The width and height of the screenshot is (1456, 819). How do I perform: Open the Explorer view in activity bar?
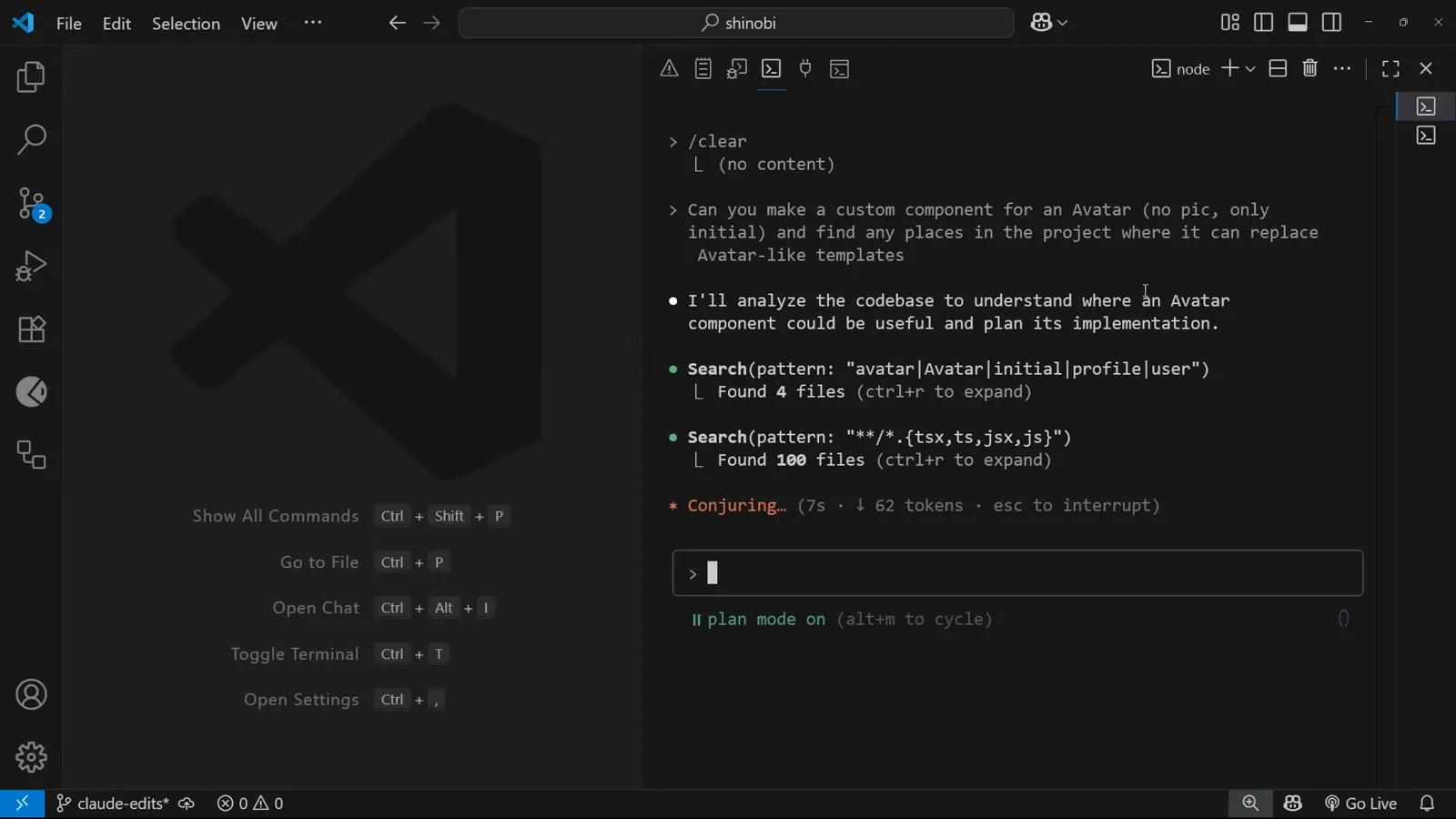31,77
